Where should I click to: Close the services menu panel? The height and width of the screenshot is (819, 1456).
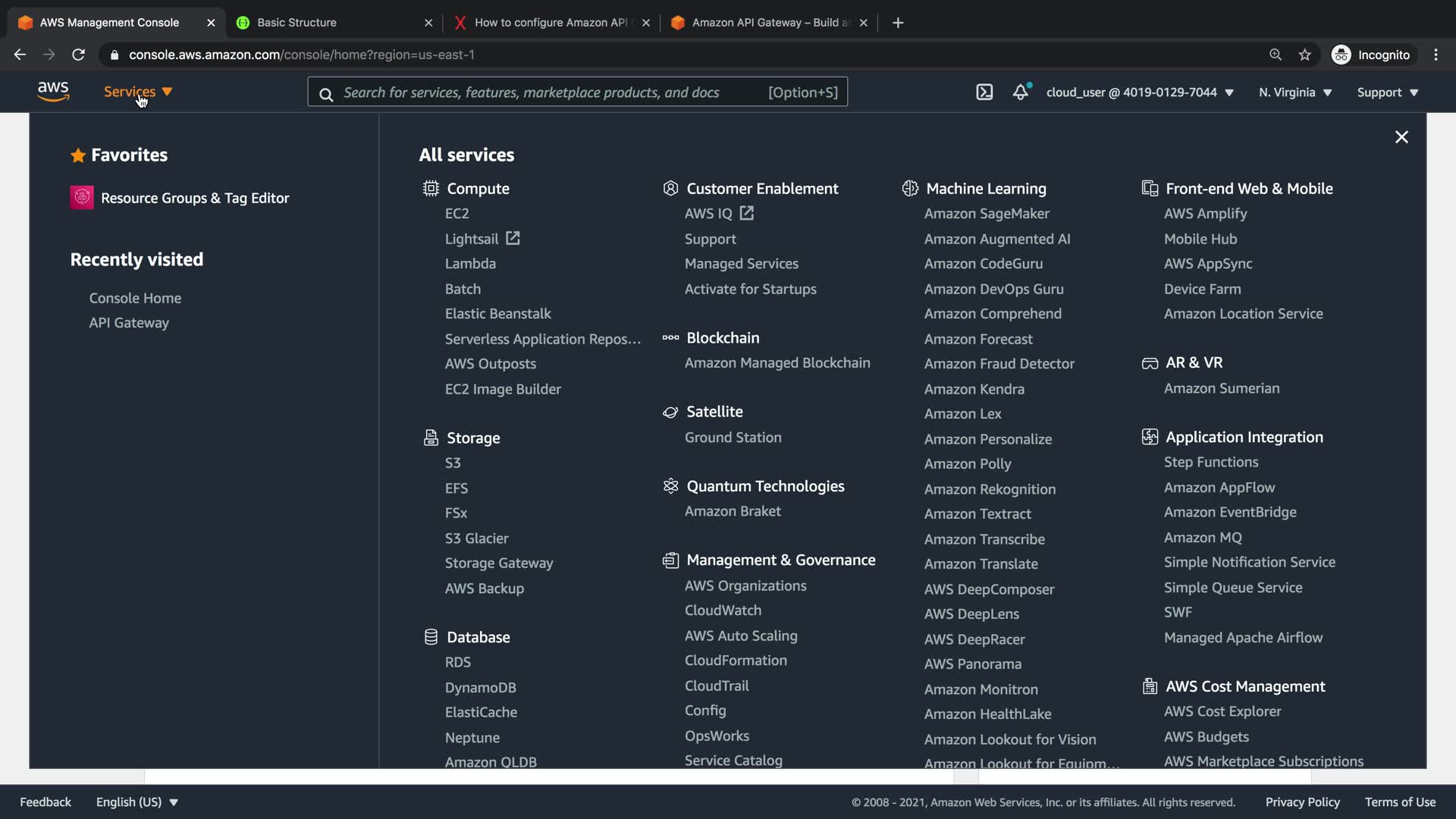tap(1401, 137)
